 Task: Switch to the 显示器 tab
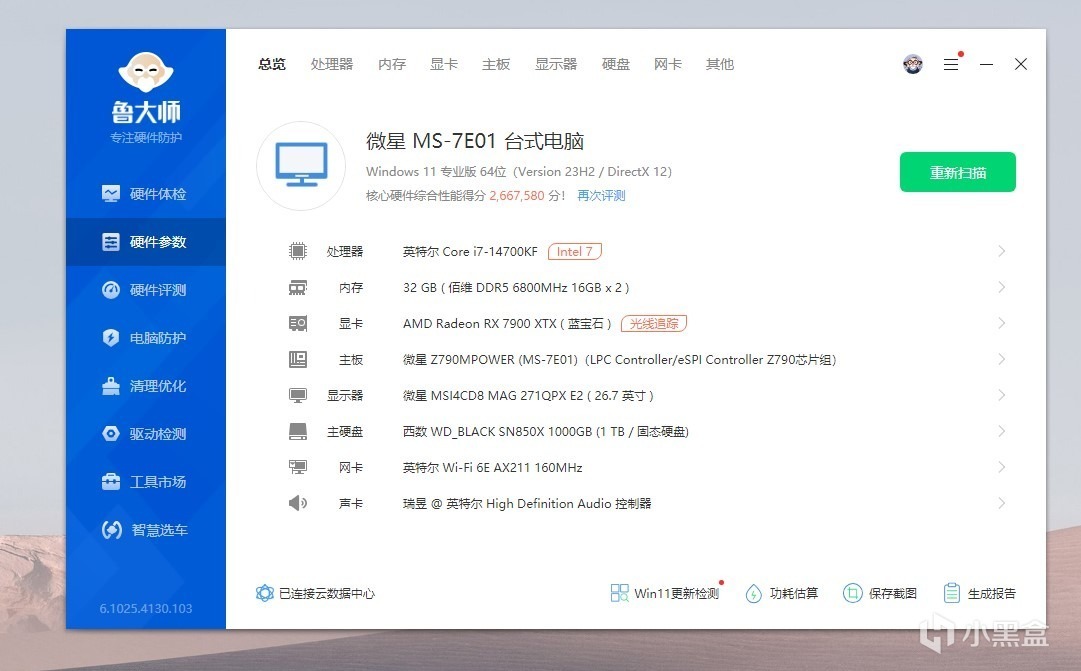[x=556, y=64]
